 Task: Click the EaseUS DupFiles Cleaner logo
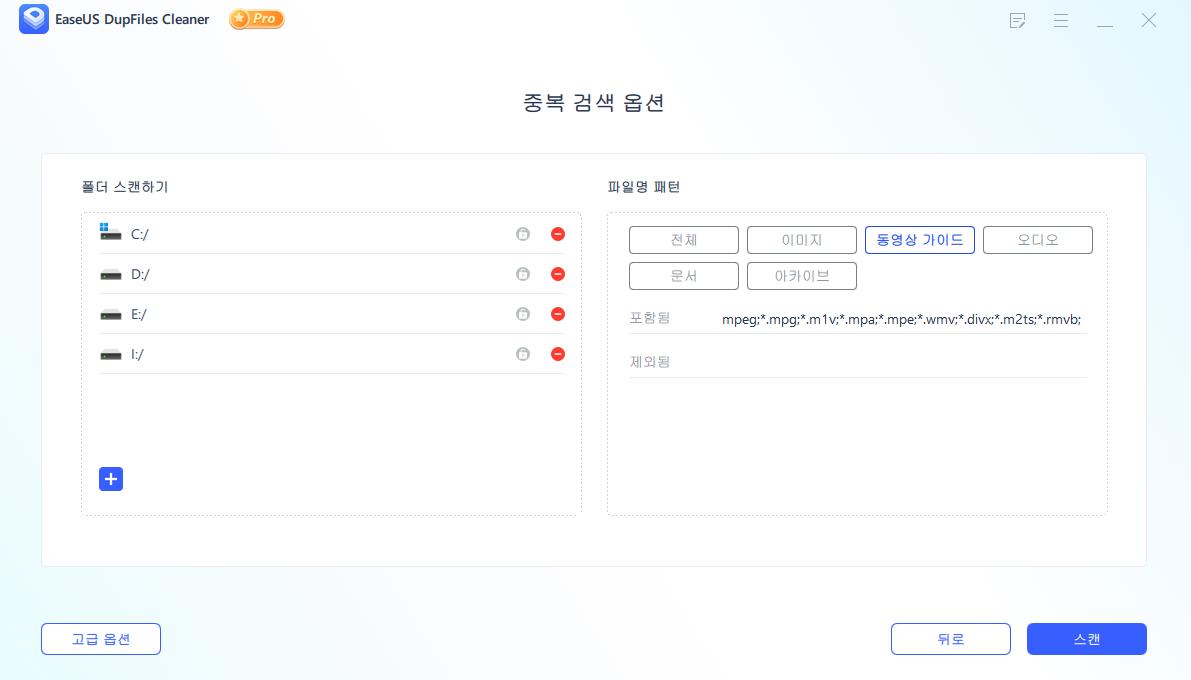[34, 19]
